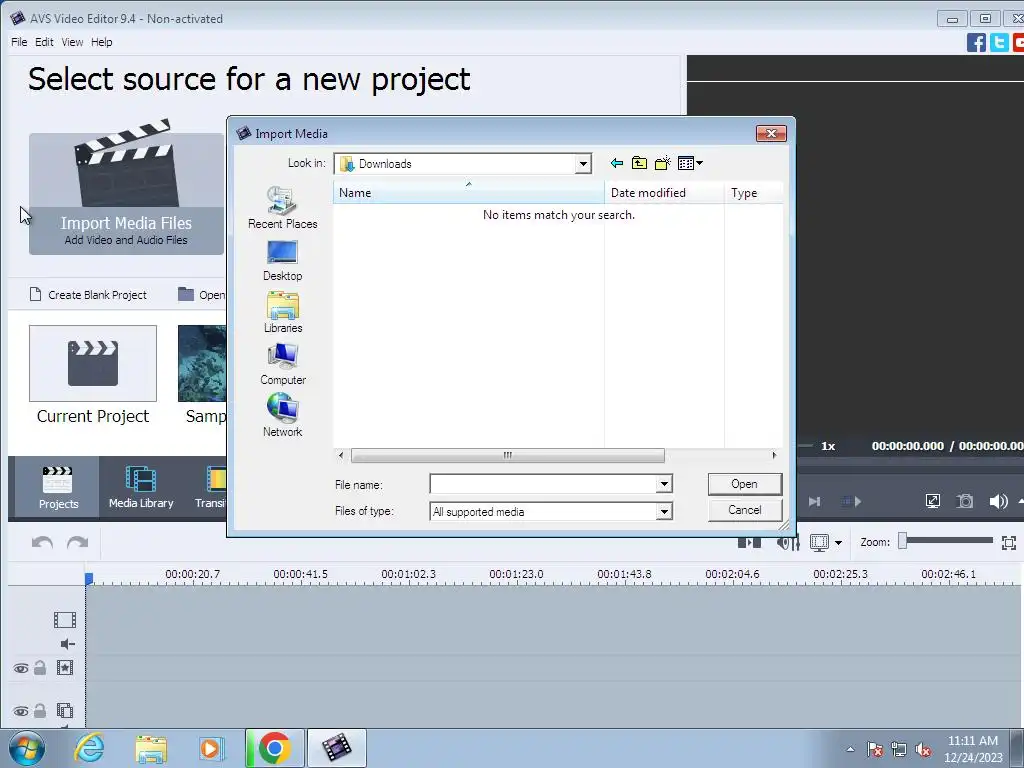Click the video overlay track icon
Screen dimensions: 1024x768
65,711
